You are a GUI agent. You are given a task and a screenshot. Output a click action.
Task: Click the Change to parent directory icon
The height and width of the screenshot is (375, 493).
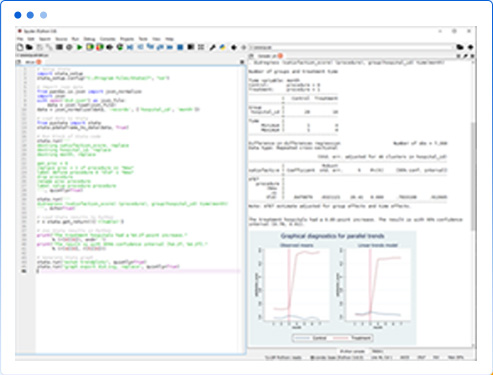click(470, 47)
